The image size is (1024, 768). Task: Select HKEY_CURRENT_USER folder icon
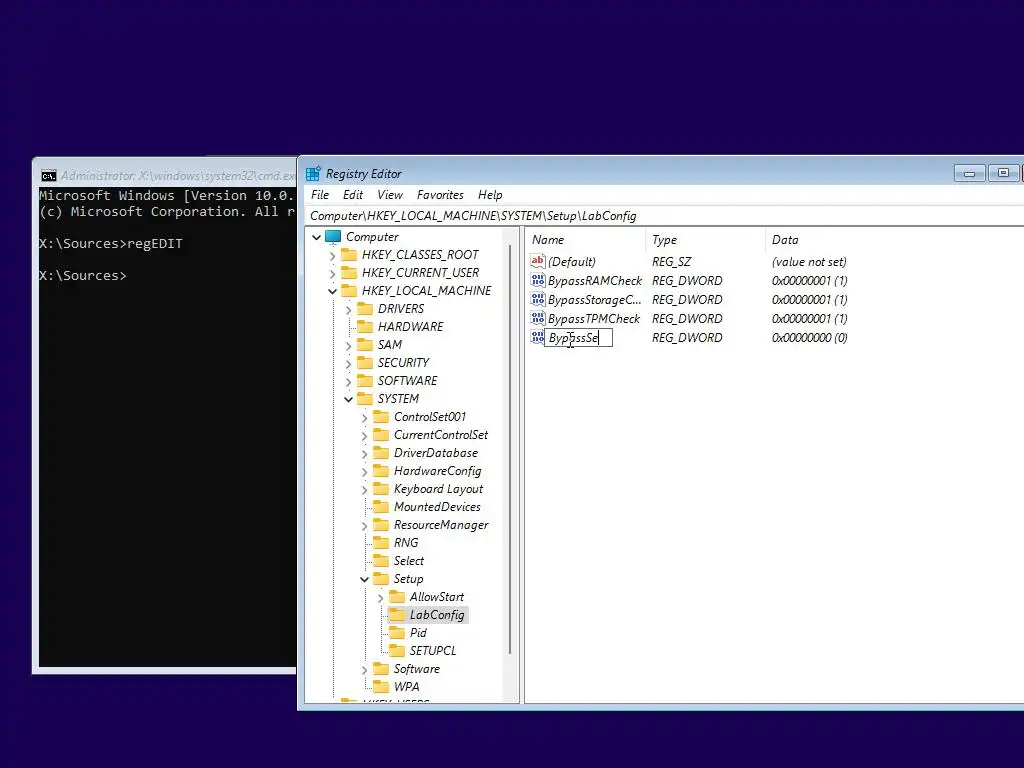point(349,272)
